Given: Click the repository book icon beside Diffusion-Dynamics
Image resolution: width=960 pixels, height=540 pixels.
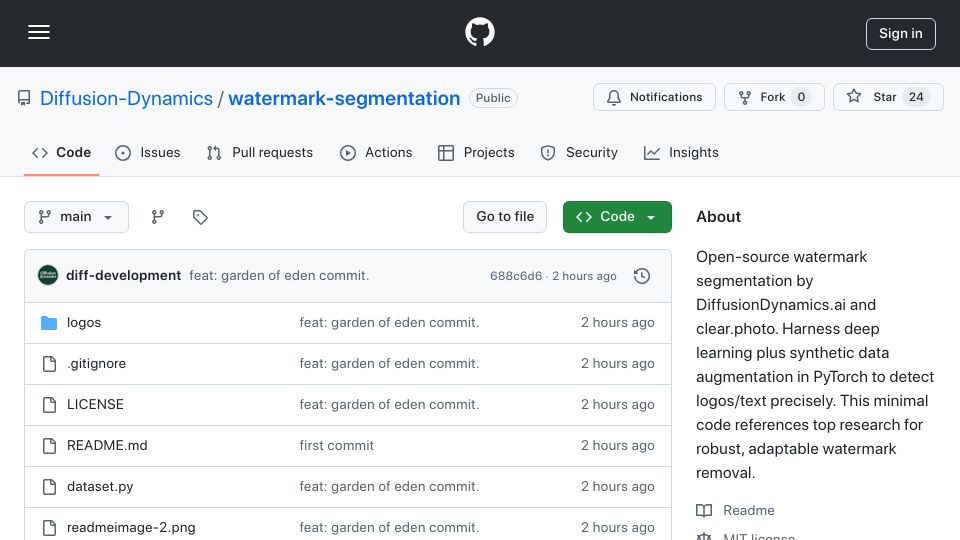Looking at the screenshot, I should click(x=24, y=98).
